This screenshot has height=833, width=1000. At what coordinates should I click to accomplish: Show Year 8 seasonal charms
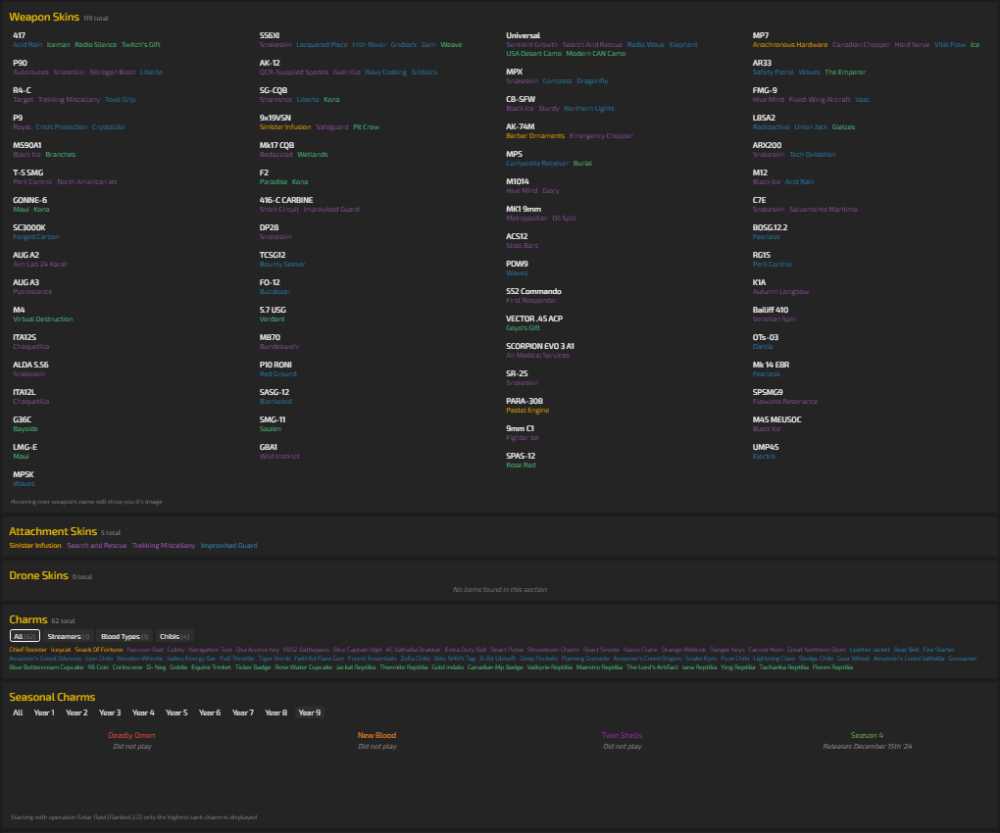[x=276, y=712]
